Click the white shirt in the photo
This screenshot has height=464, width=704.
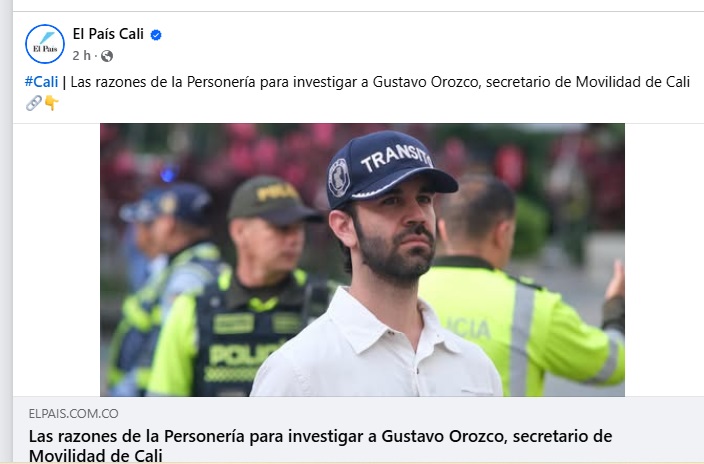click(377, 348)
